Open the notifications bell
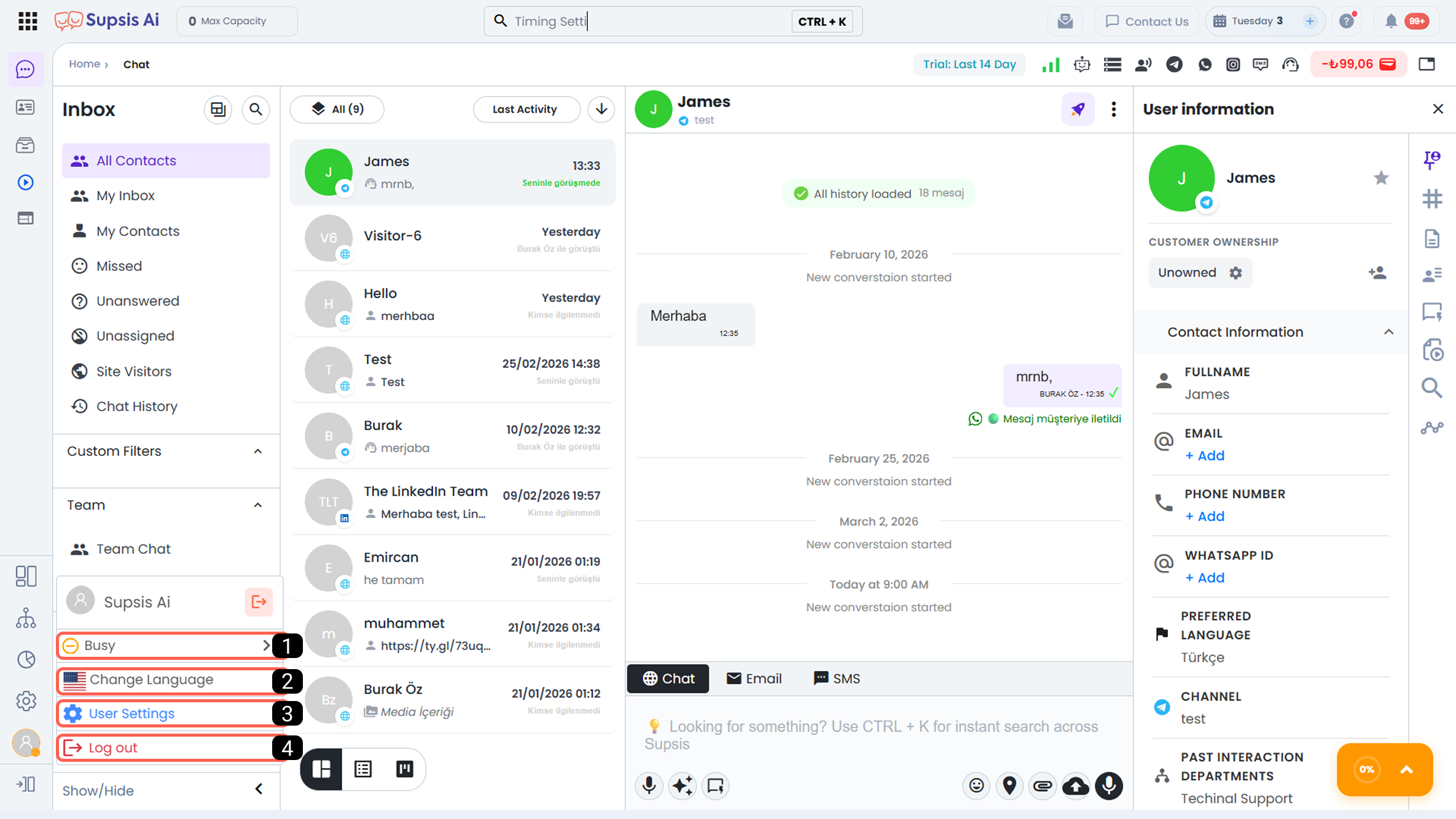This screenshot has width=1456, height=819. click(x=1391, y=21)
